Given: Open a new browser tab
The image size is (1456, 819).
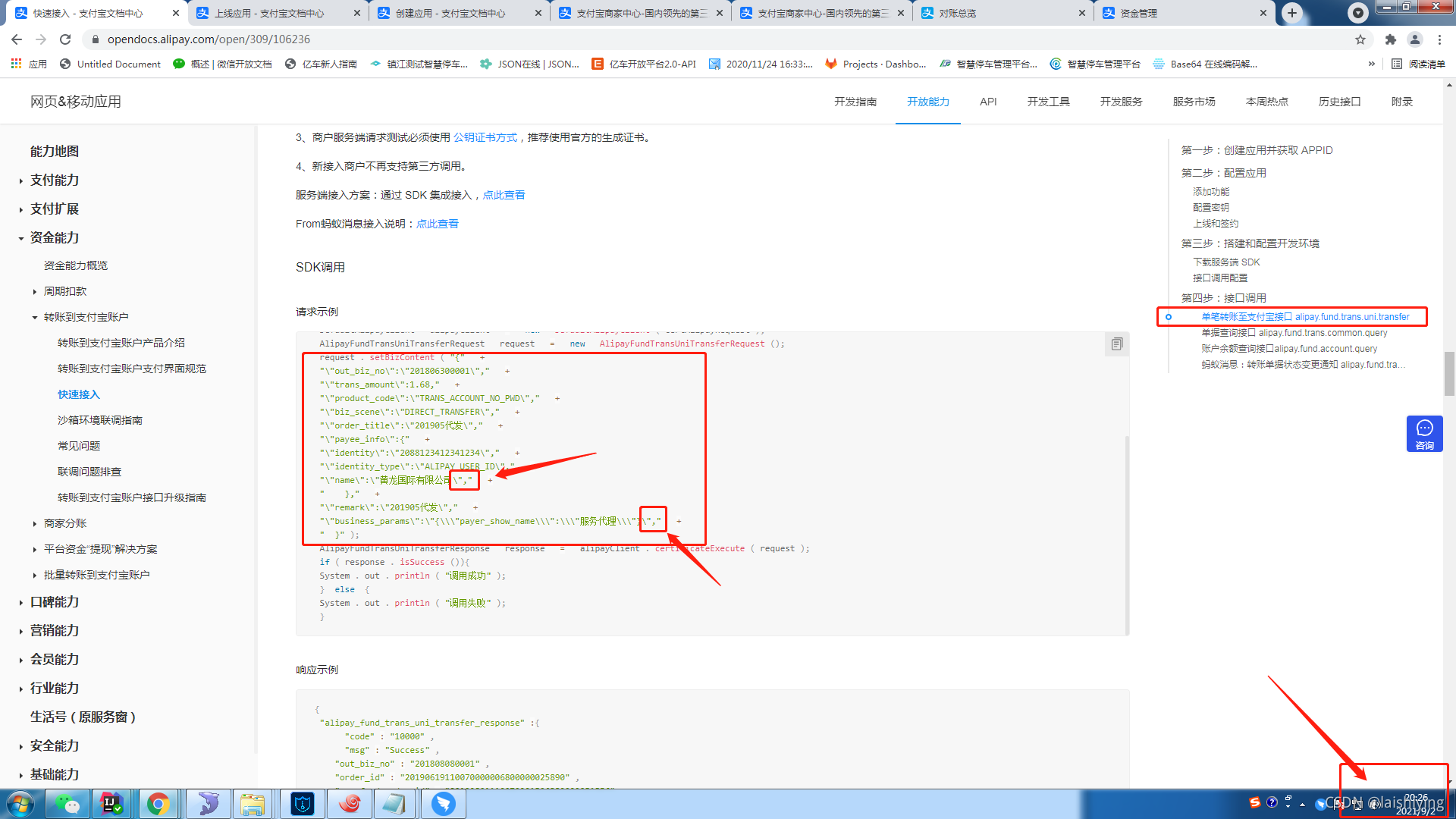Looking at the screenshot, I should coord(1292,13).
